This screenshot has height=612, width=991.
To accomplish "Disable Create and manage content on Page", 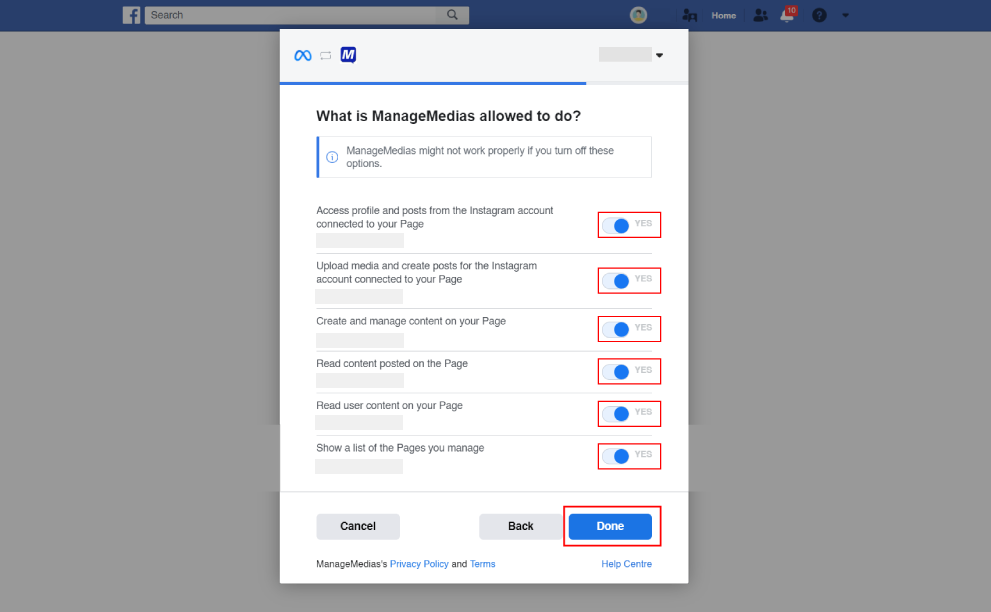I will click(616, 329).
